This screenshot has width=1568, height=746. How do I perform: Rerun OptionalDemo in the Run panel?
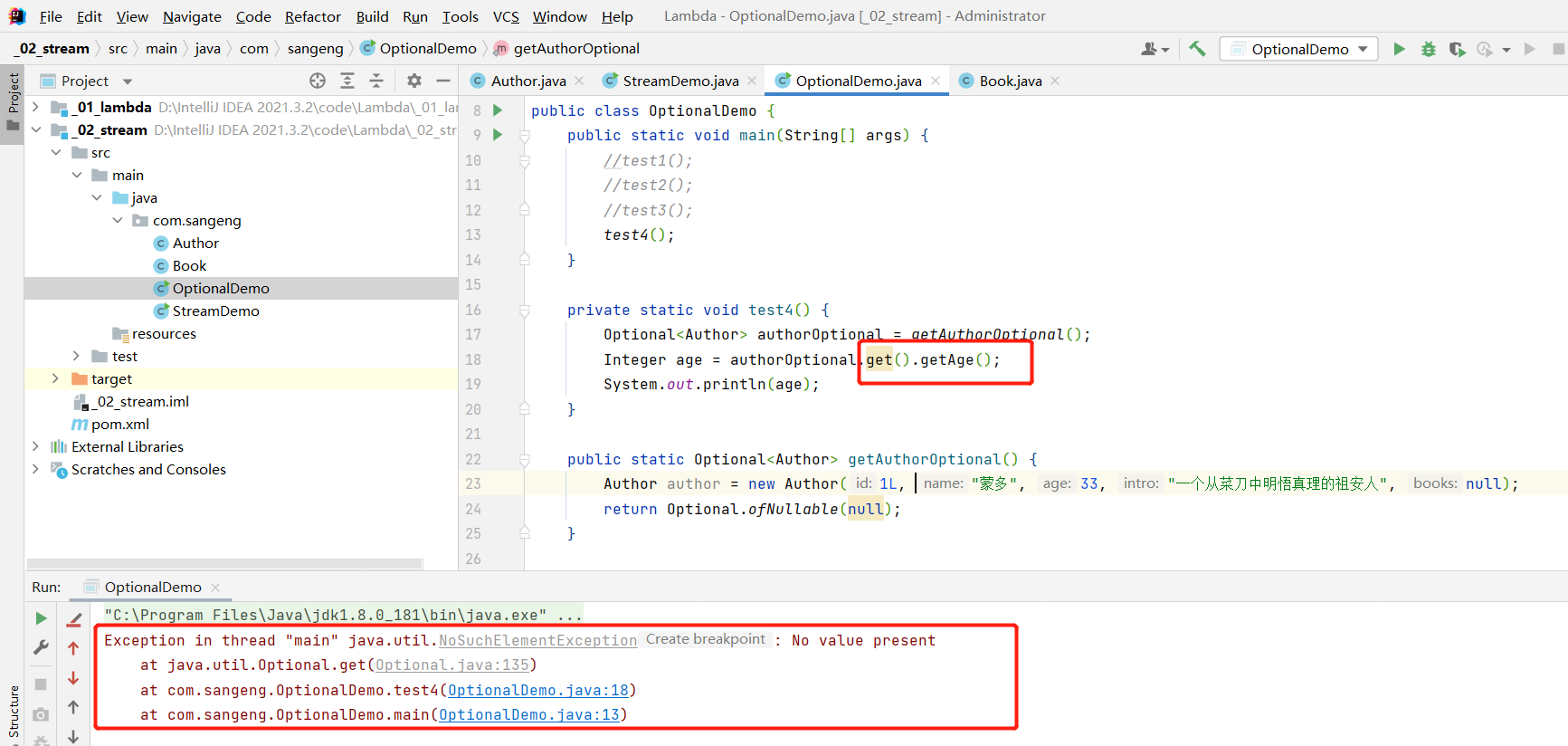click(41, 618)
